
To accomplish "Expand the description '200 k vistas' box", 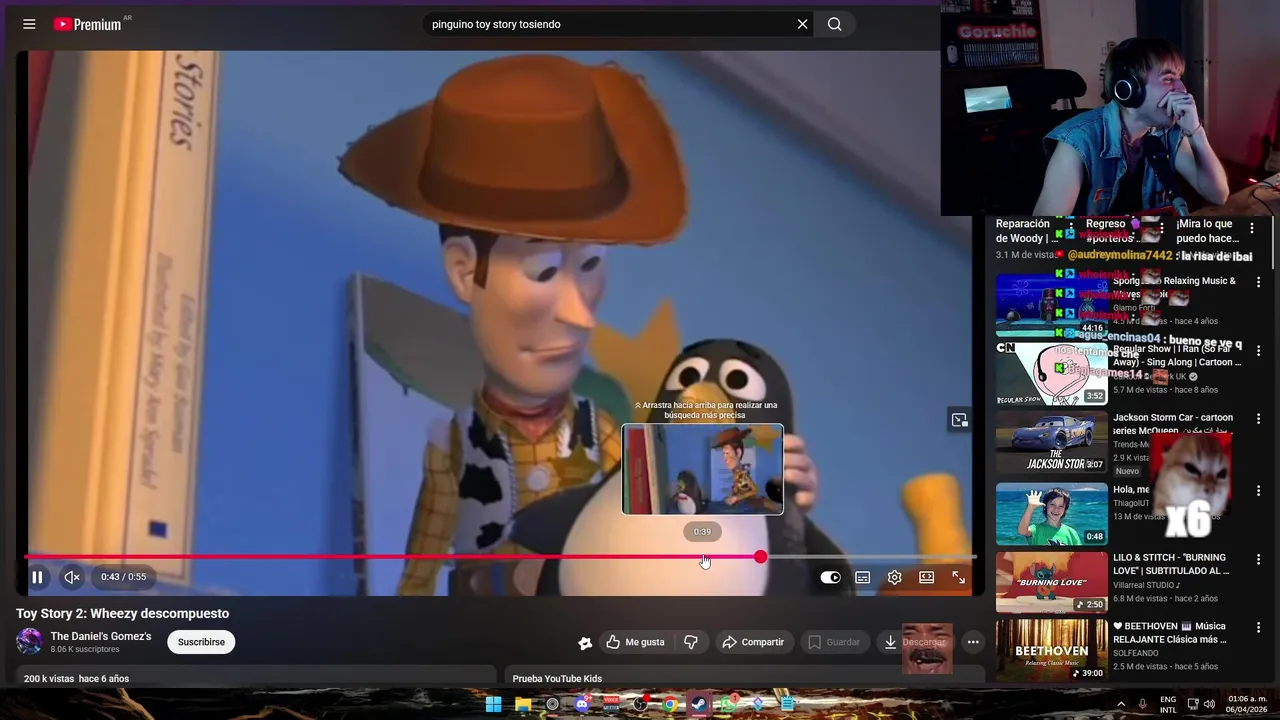I will 256,677.
